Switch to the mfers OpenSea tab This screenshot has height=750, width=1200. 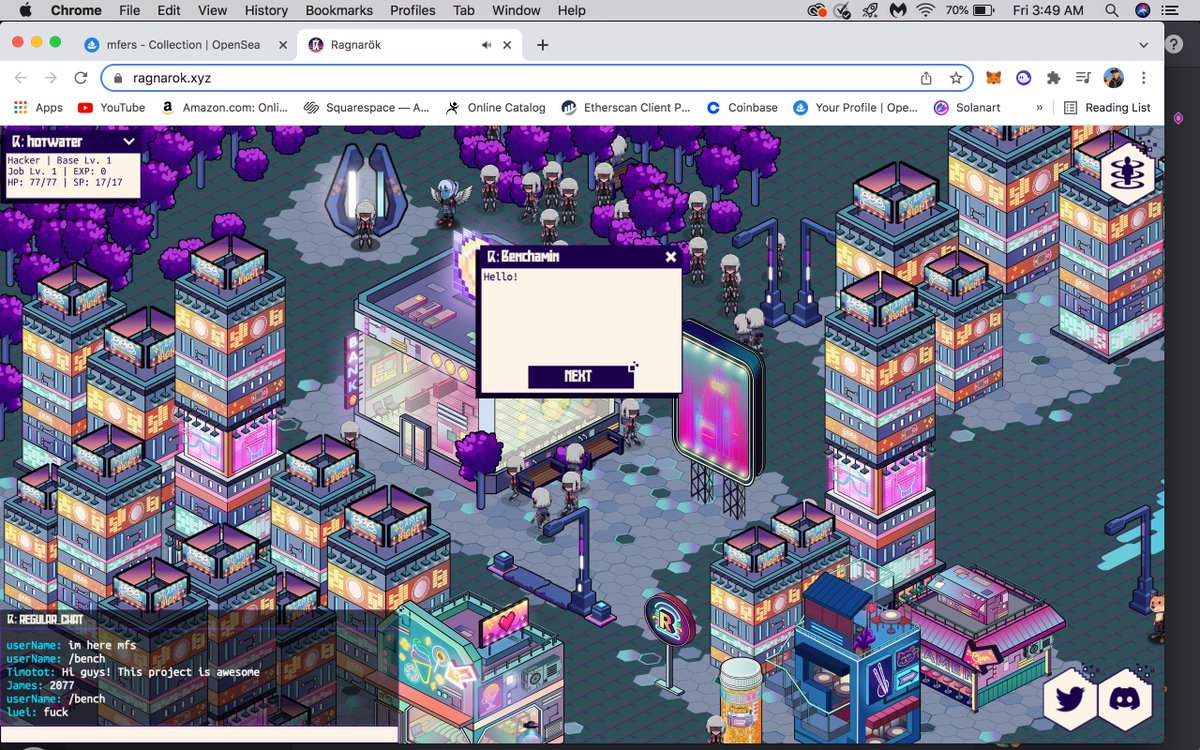186,45
